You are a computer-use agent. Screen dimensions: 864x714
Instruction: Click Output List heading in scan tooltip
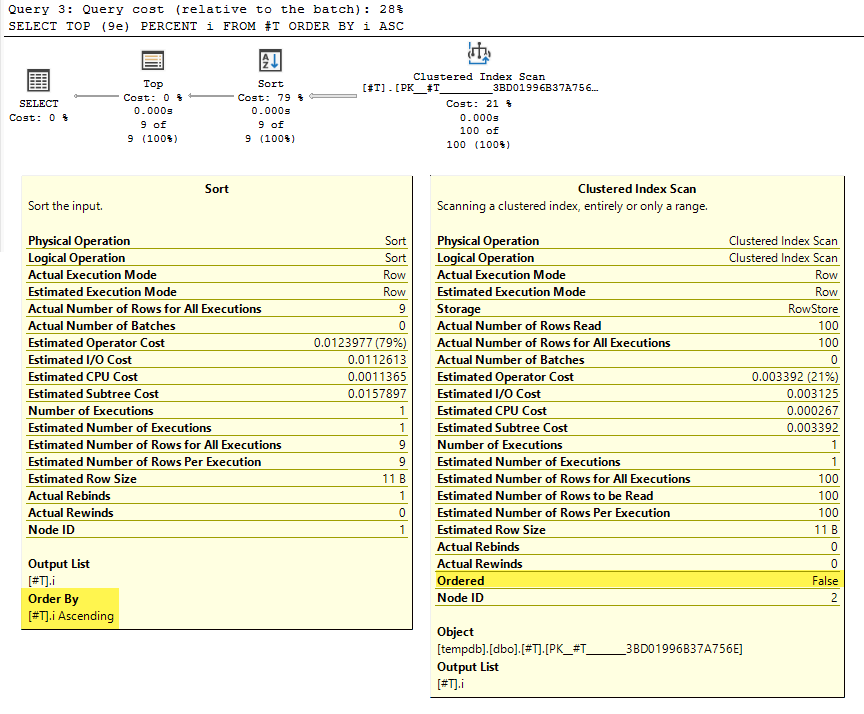click(x=468, y=667)
